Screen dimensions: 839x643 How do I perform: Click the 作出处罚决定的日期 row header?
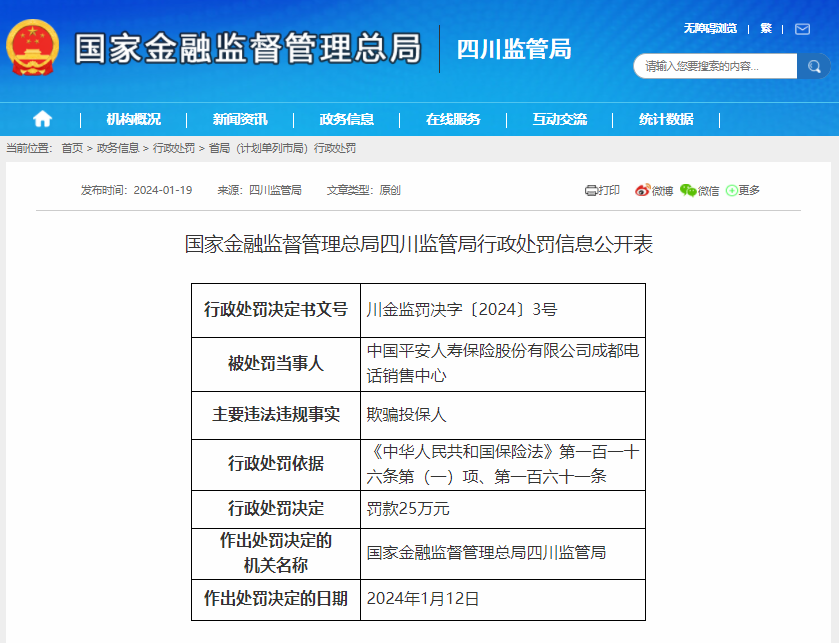click(x=276, y=600)
